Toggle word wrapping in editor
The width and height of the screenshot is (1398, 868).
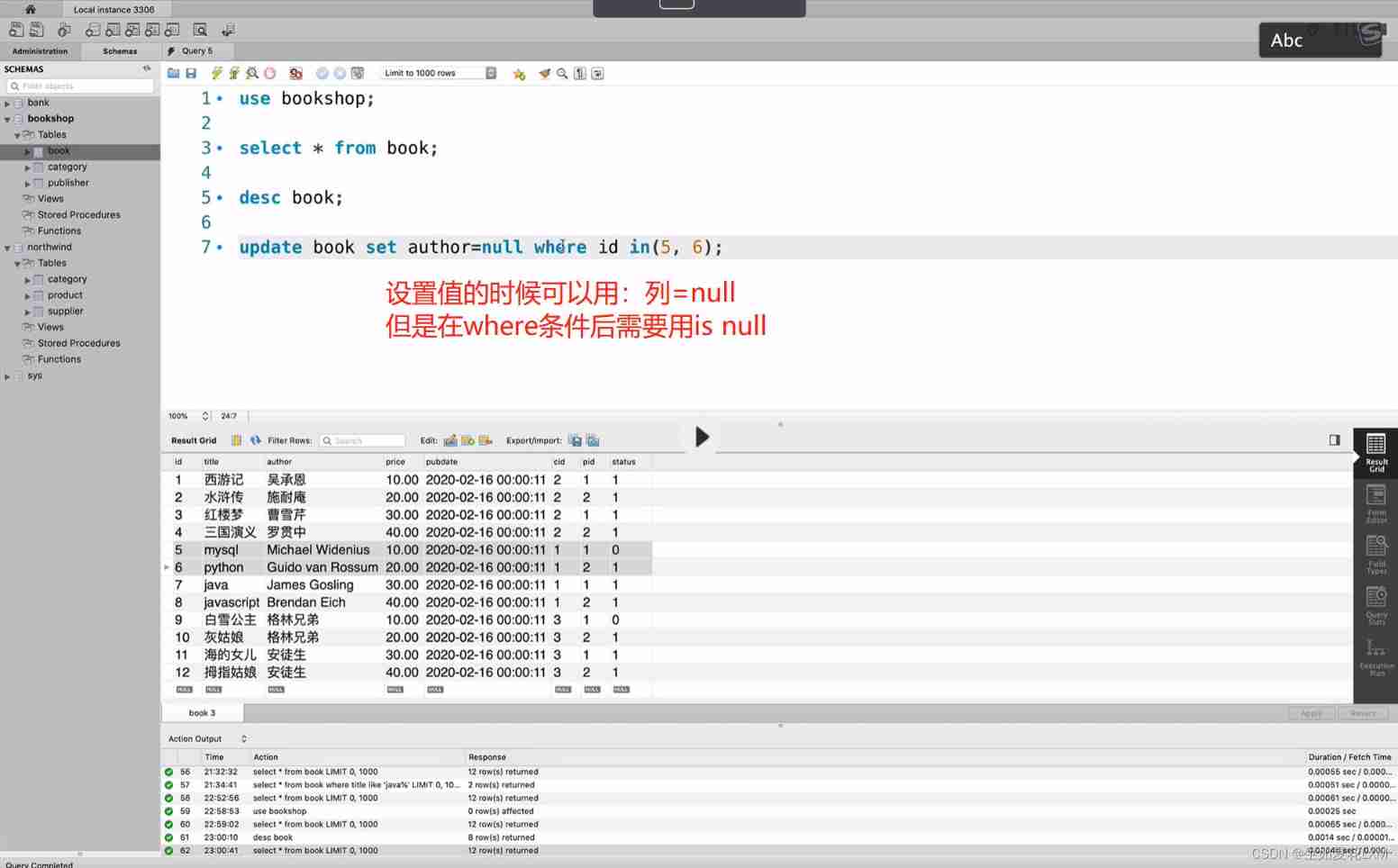pyautogui.click(x=597, y=74)
